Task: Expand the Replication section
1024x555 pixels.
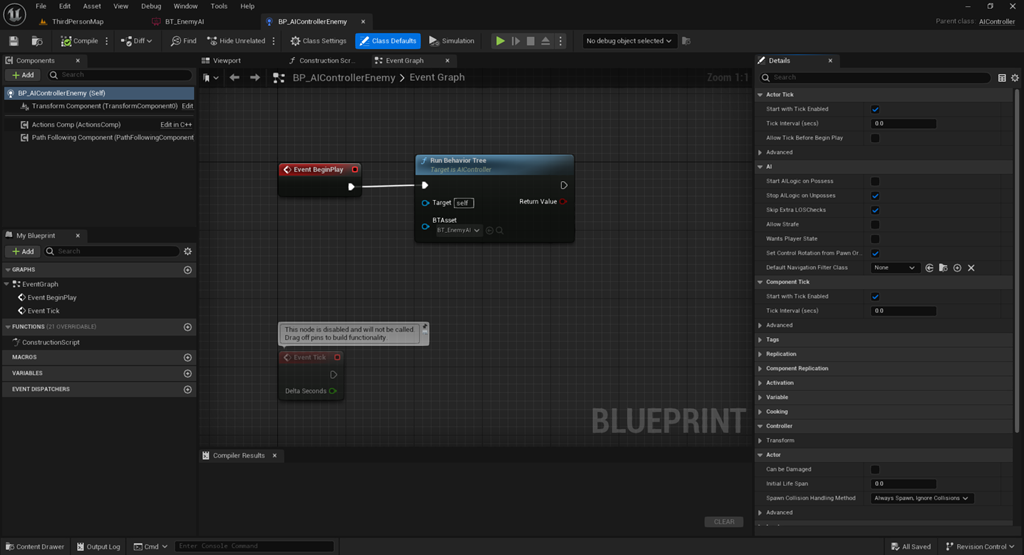Action: coord(760,354)
